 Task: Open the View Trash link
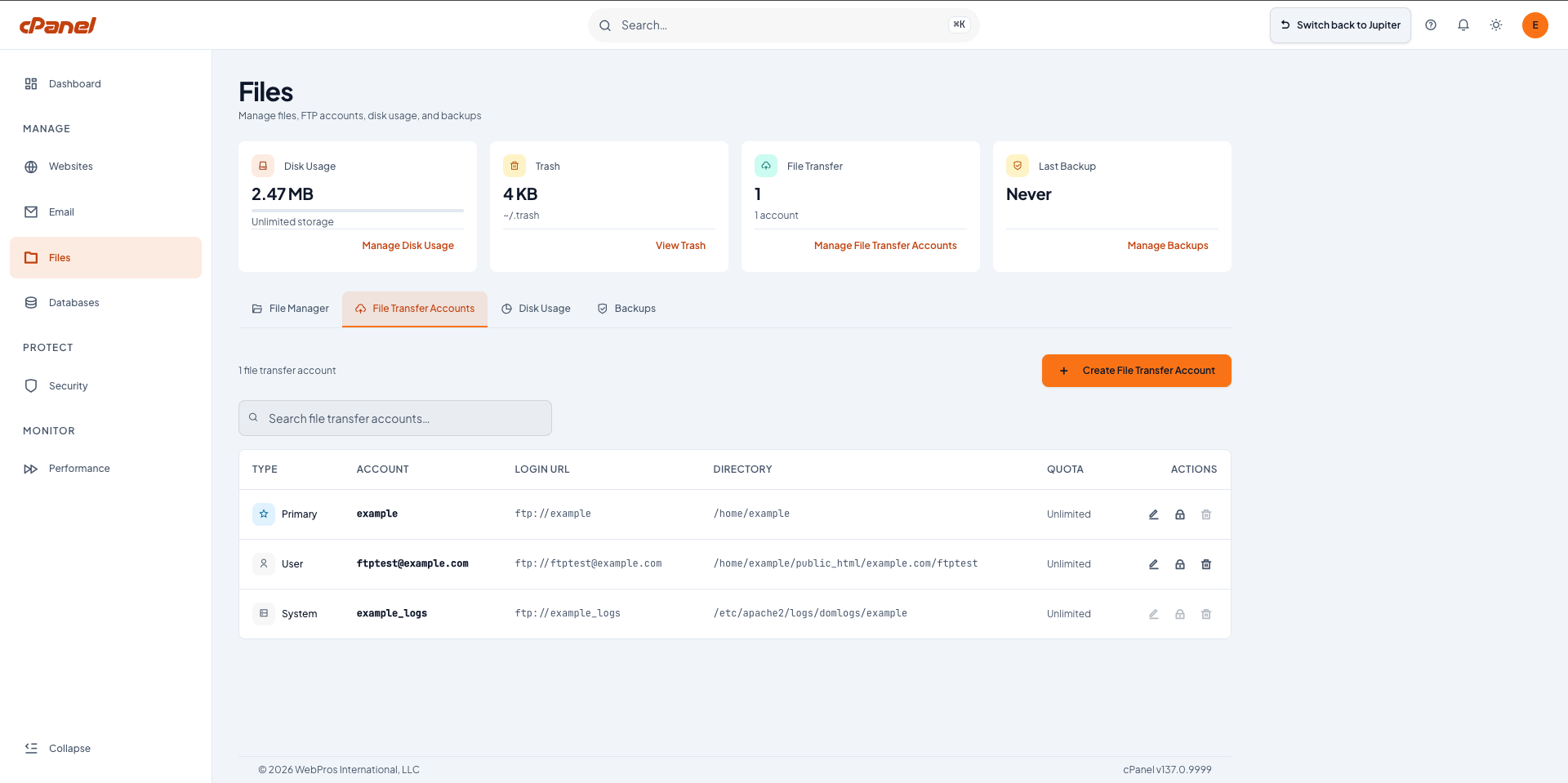680,246
